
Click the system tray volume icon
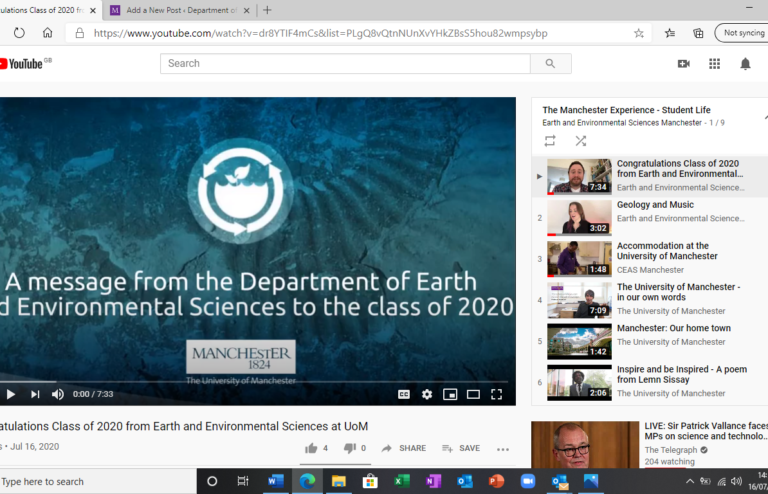pyautogui.click(x=736, y=482)
